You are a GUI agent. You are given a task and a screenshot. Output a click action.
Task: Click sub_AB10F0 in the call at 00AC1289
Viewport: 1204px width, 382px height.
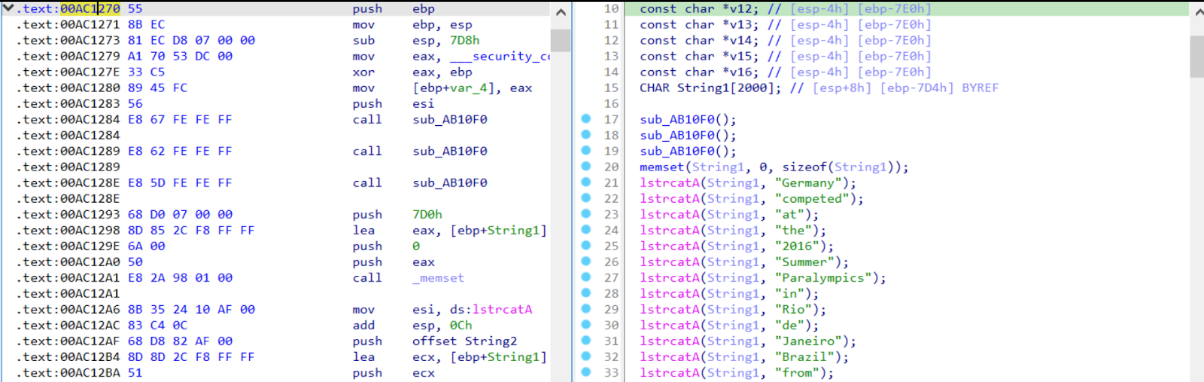point(450,151)
